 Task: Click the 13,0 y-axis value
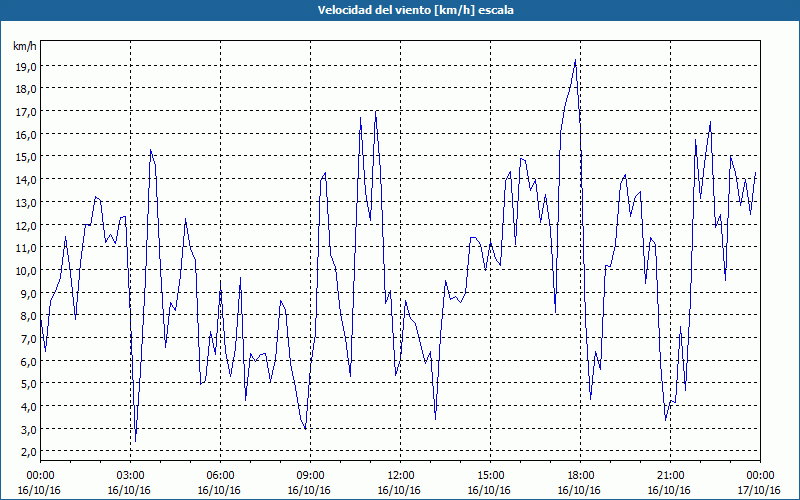tap(27, 203)
